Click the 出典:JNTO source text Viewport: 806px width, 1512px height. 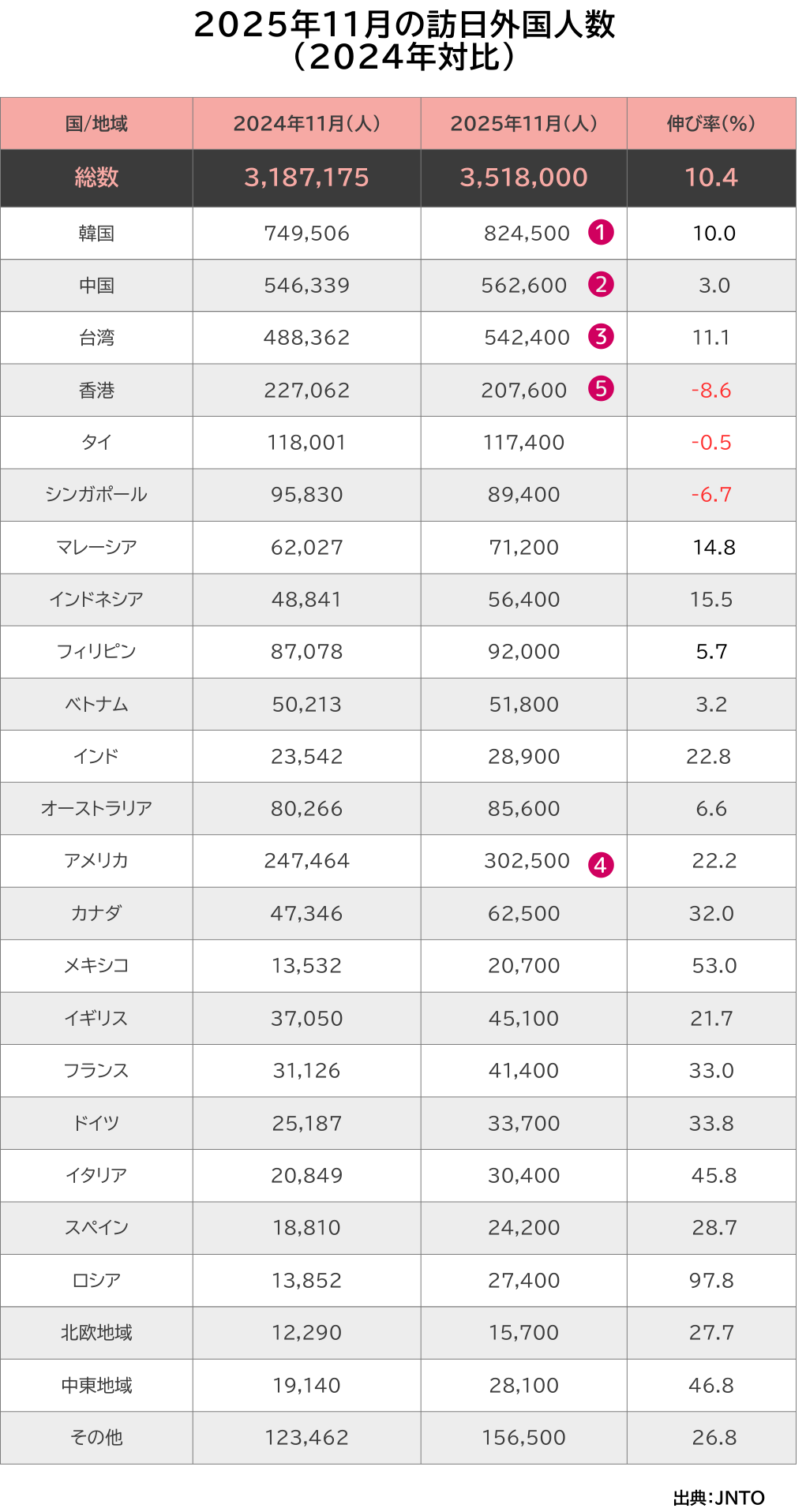tap(718, 1498)
